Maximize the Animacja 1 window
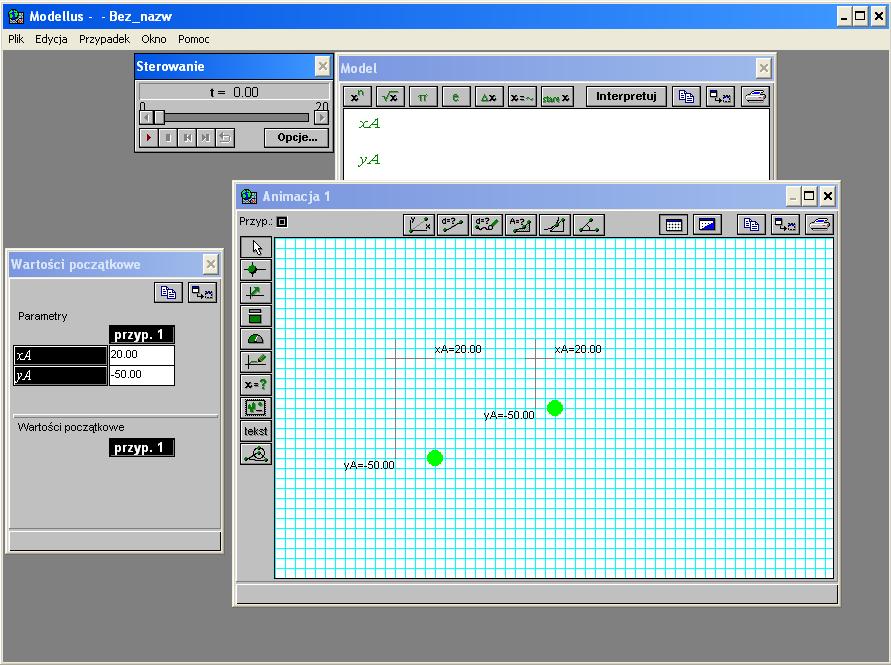The height and width of the screenshot is (665, 891). [809, 197]
